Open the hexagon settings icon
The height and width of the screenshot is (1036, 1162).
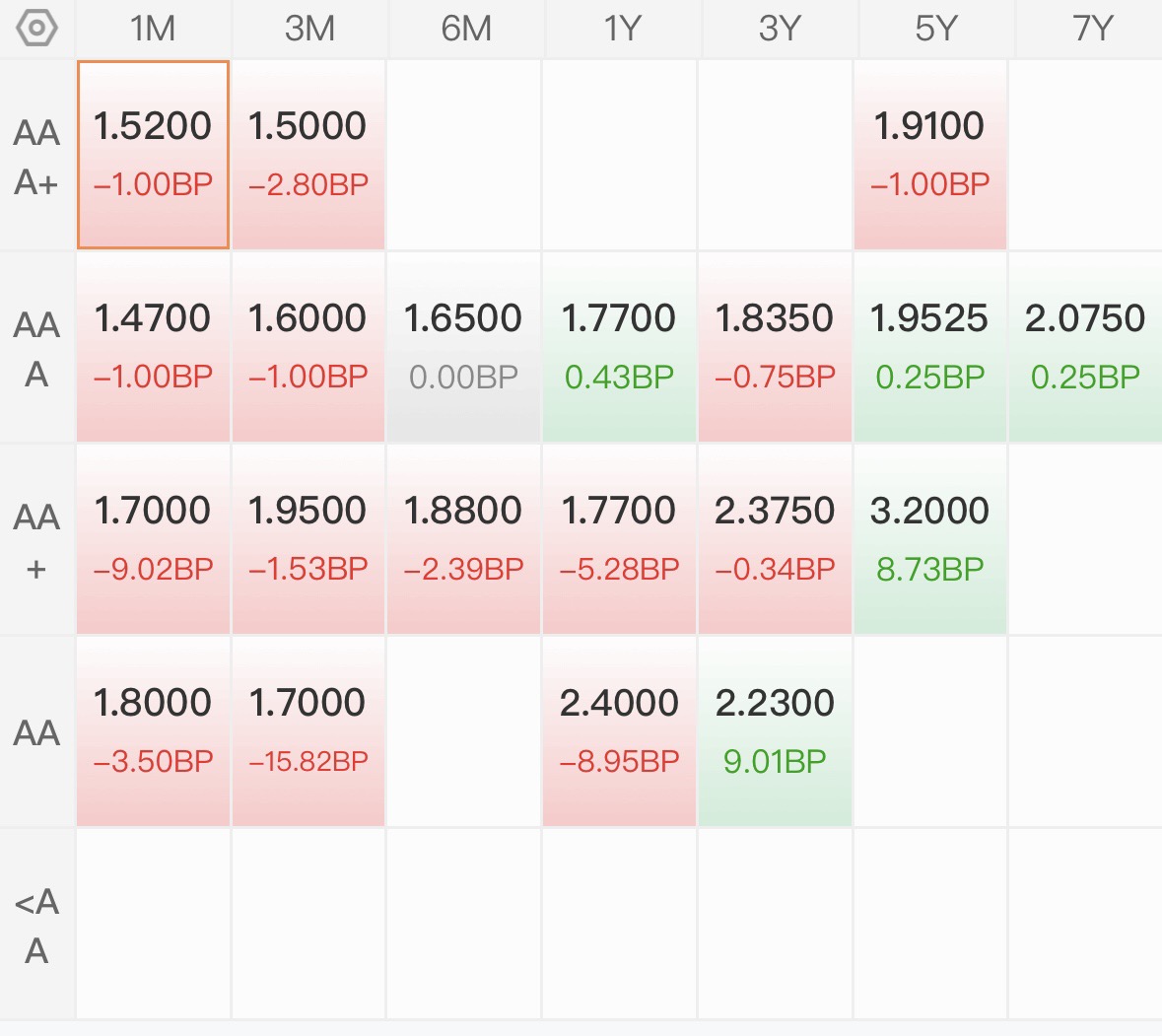pos(36,29)
